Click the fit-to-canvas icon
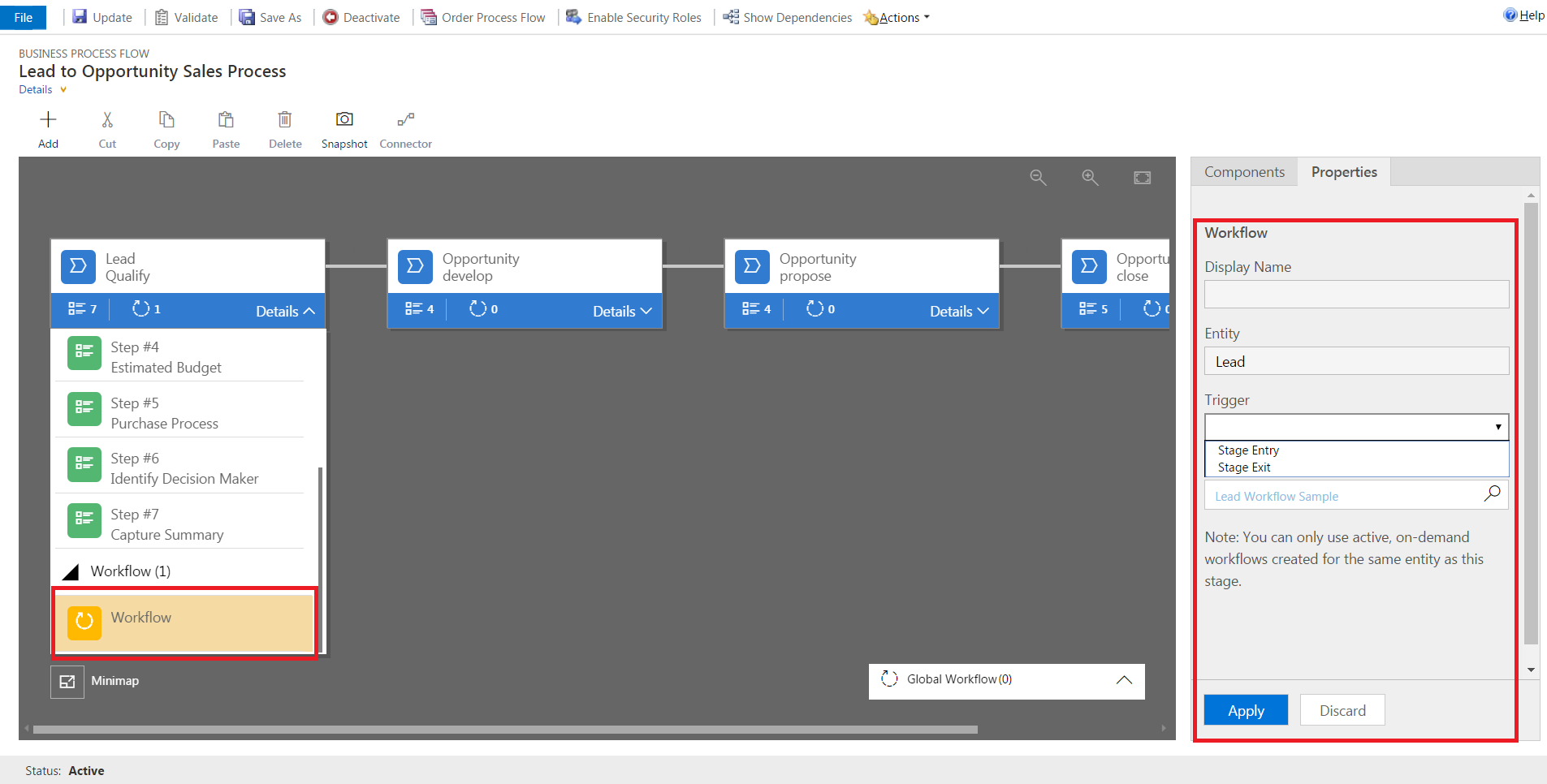Viewport: 1547px width, 784px height. tap(1142, 178)
